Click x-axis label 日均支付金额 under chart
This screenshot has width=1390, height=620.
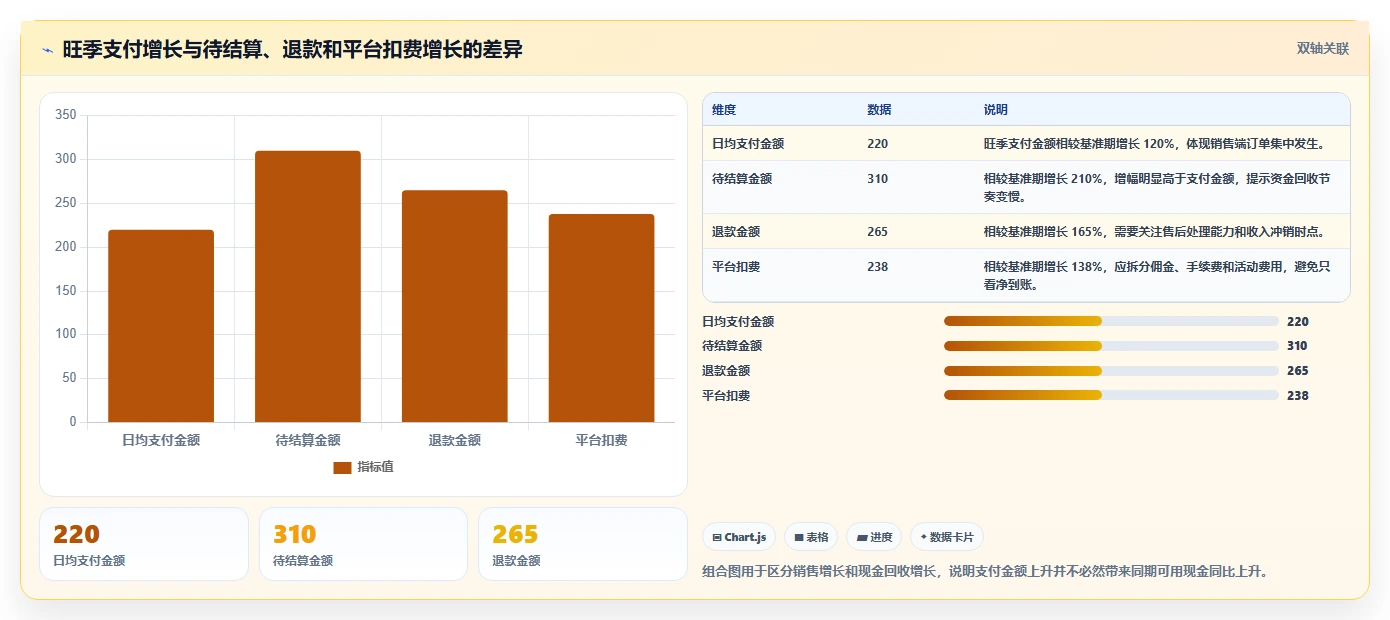[161, 440]
